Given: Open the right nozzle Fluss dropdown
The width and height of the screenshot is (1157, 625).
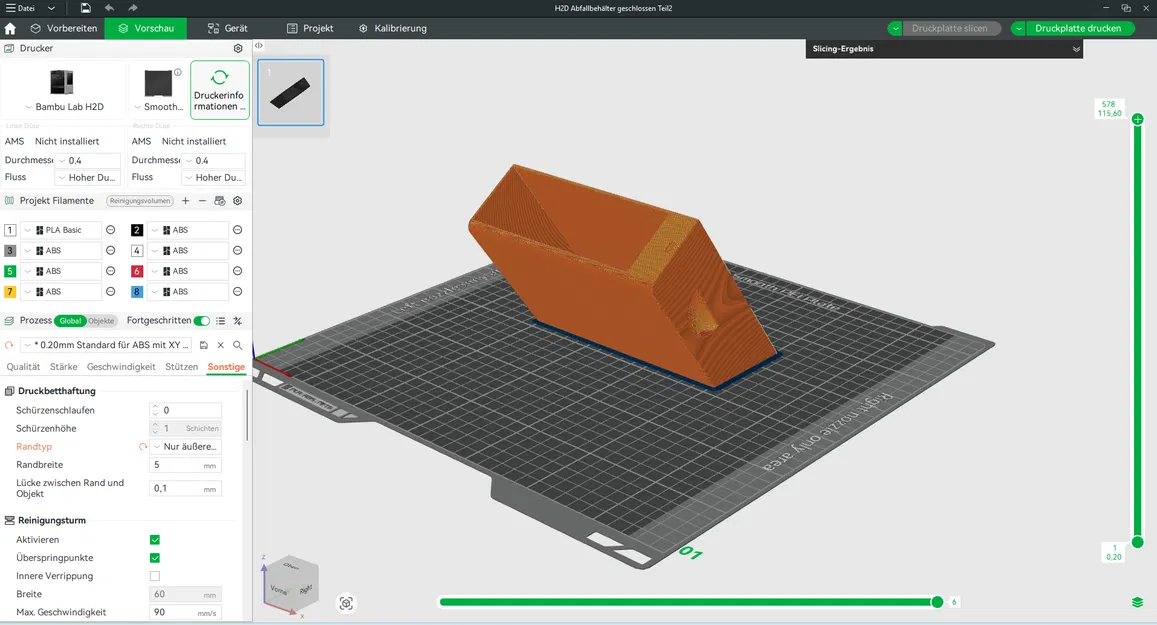Looking at the screenshot, I should (x=214, y=178).
